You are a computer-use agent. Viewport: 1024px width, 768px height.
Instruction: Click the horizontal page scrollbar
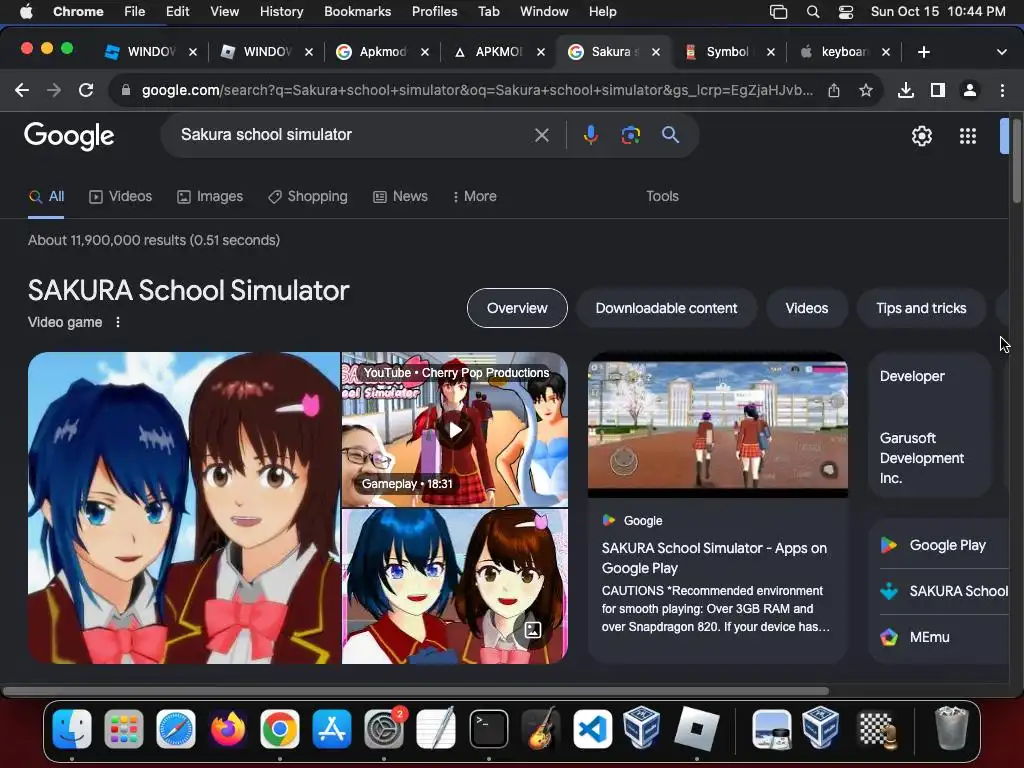(x=415, y=691)
